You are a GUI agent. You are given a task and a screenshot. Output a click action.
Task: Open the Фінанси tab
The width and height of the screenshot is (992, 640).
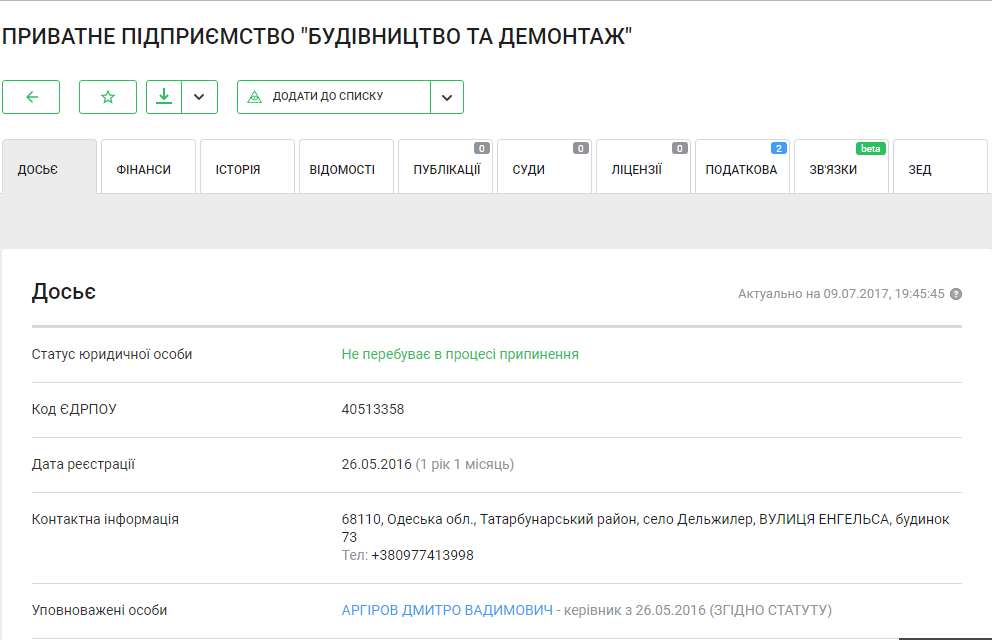(144, 169)
